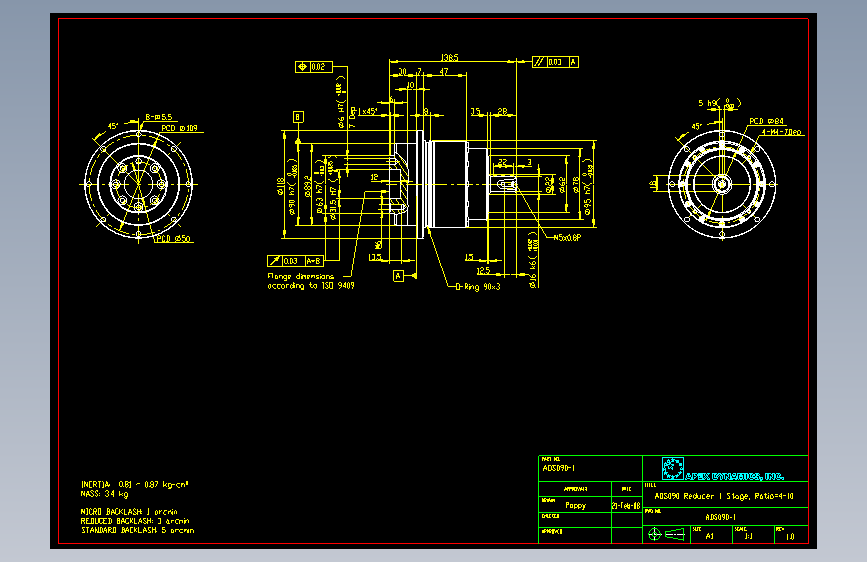This screenshot has height=562, width=867.
Task: Click the 'PCD ø84' label
Action: point(766,121)
